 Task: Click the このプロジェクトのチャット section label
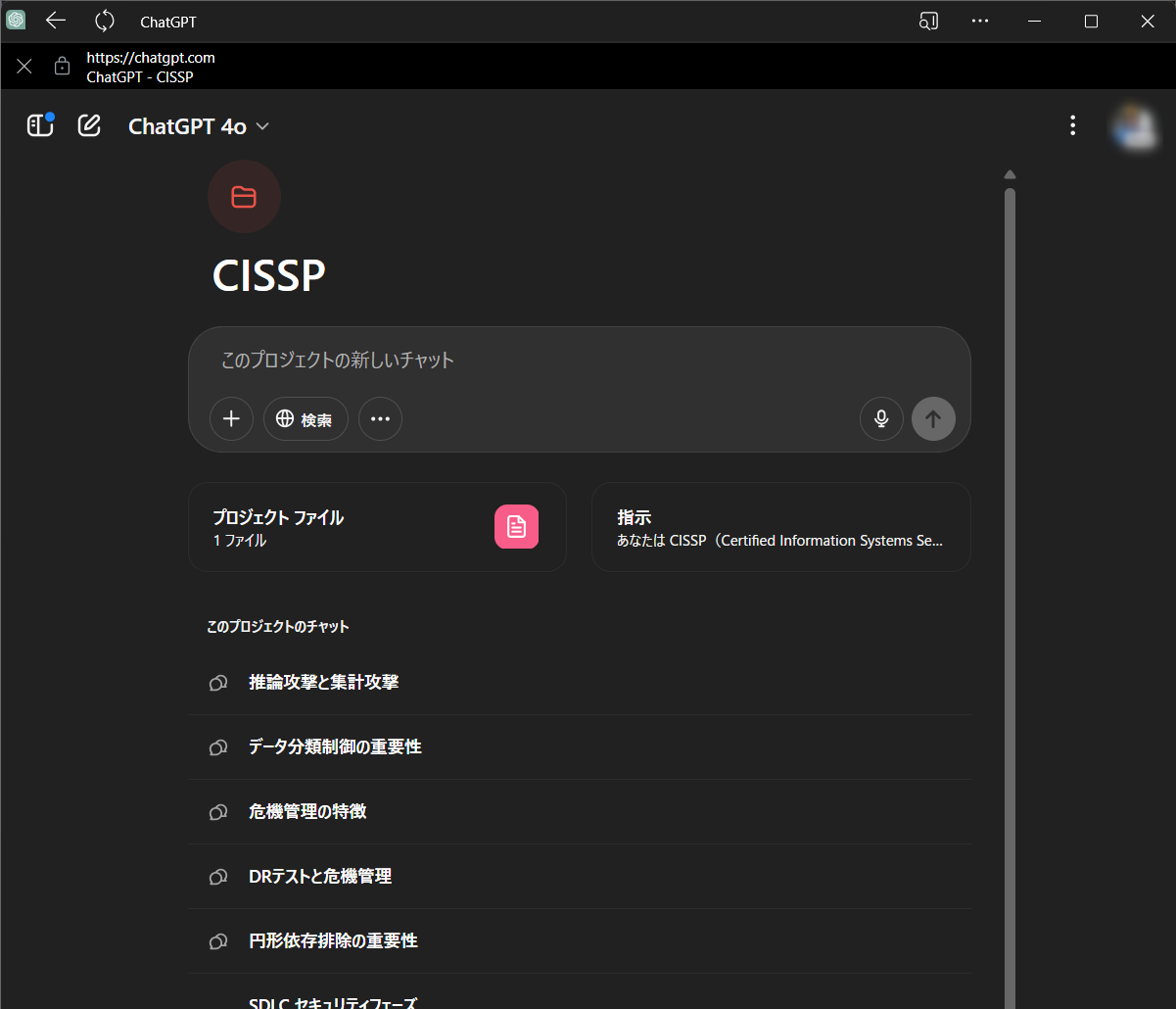tap(278, 627)
